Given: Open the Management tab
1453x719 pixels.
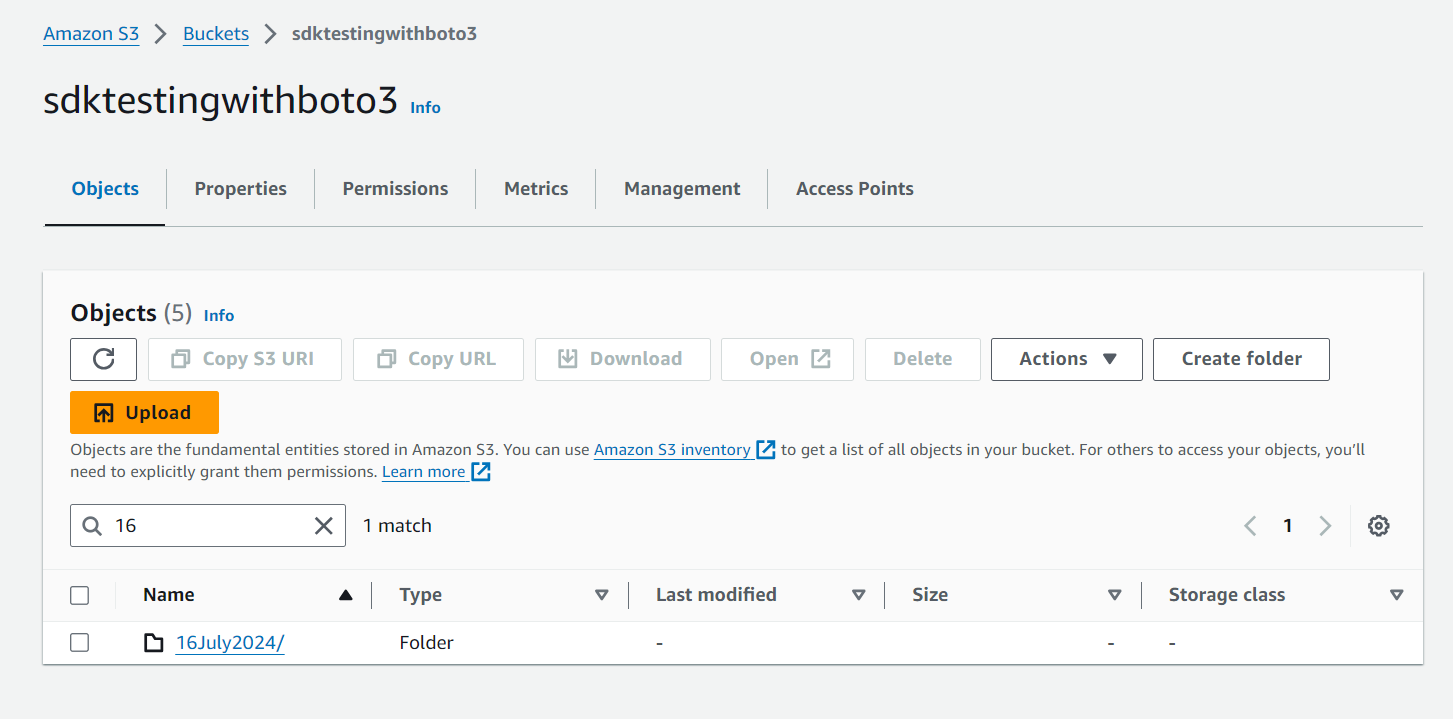Looking at the screenshot, I should [682, 189].
